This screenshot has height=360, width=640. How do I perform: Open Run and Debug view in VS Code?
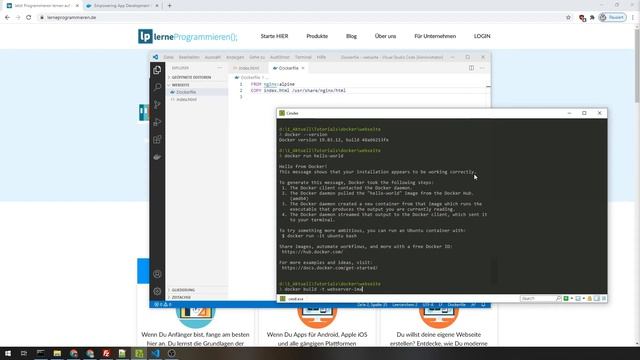coord(157,122)
